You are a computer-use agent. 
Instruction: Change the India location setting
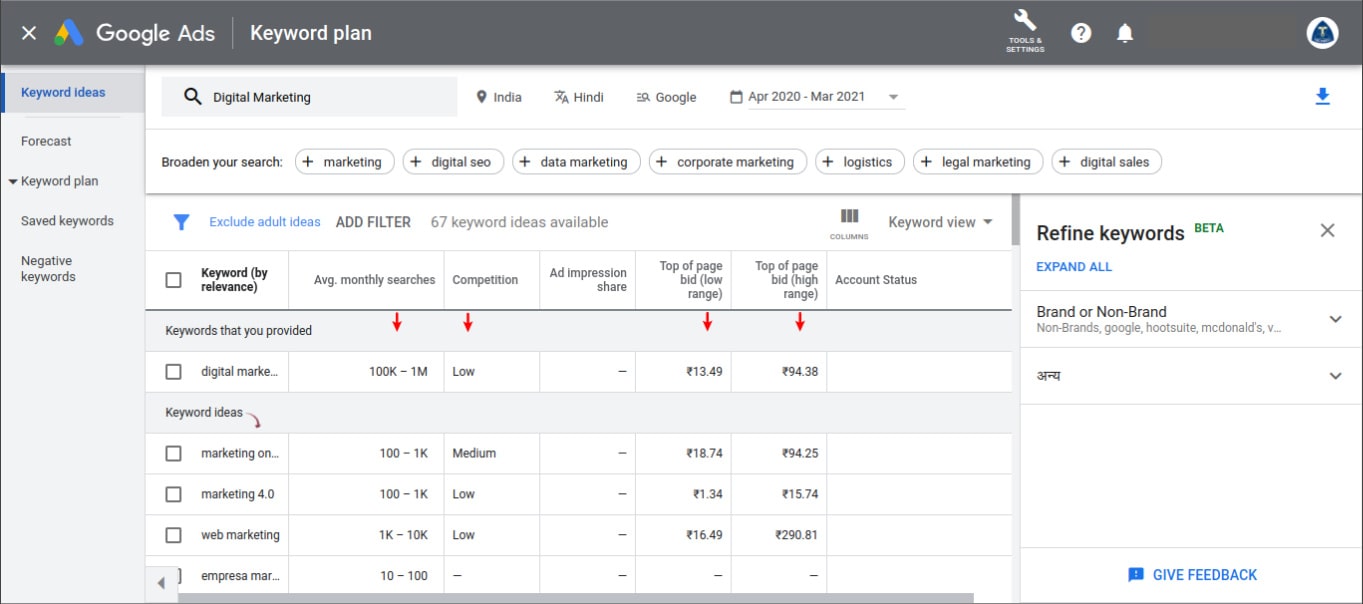[499, 97]
